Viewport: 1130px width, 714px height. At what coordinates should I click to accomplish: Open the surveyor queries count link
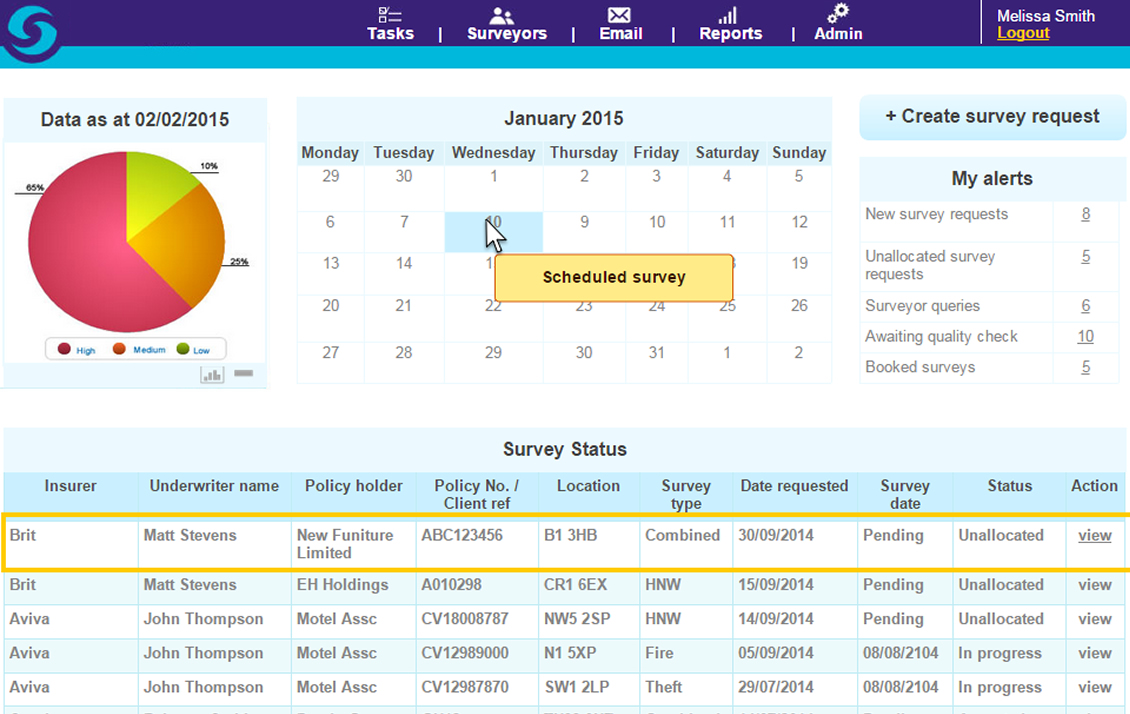[x=1085, y=307]
